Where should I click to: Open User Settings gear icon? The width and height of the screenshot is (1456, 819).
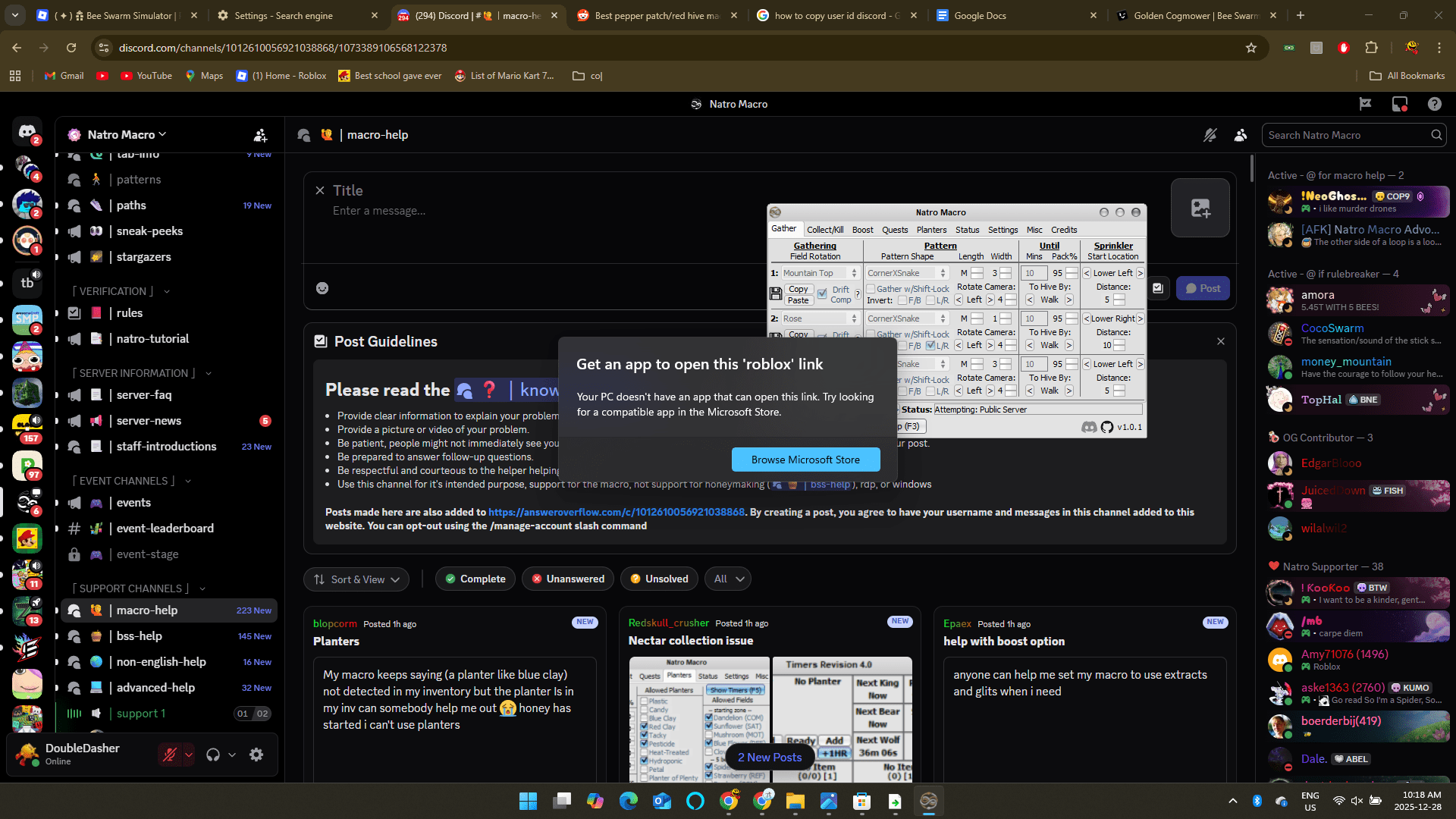(256, 755)
